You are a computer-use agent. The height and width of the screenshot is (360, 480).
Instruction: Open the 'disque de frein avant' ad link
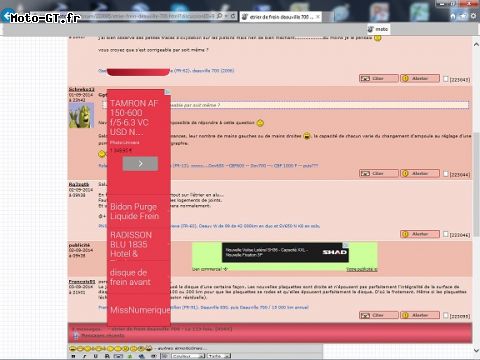130,277
